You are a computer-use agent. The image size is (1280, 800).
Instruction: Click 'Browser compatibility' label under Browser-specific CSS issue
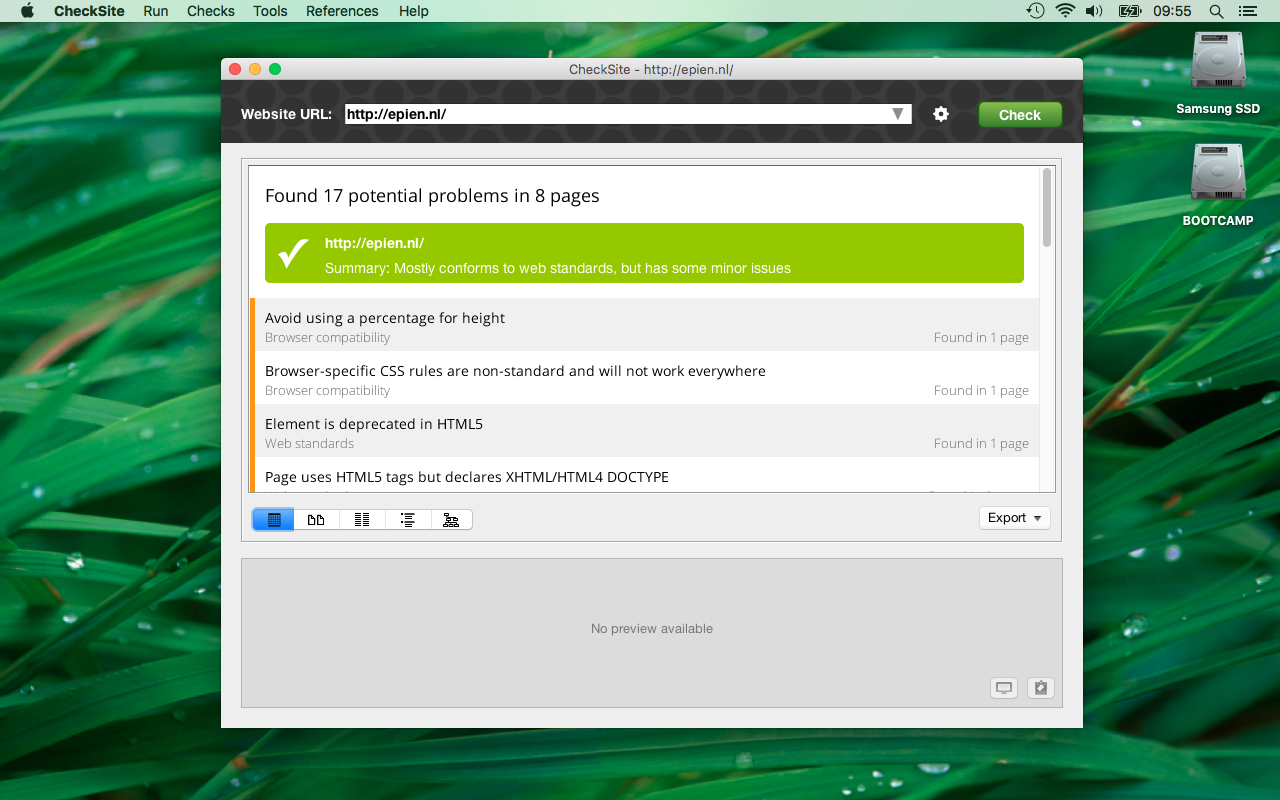(327, 391)
